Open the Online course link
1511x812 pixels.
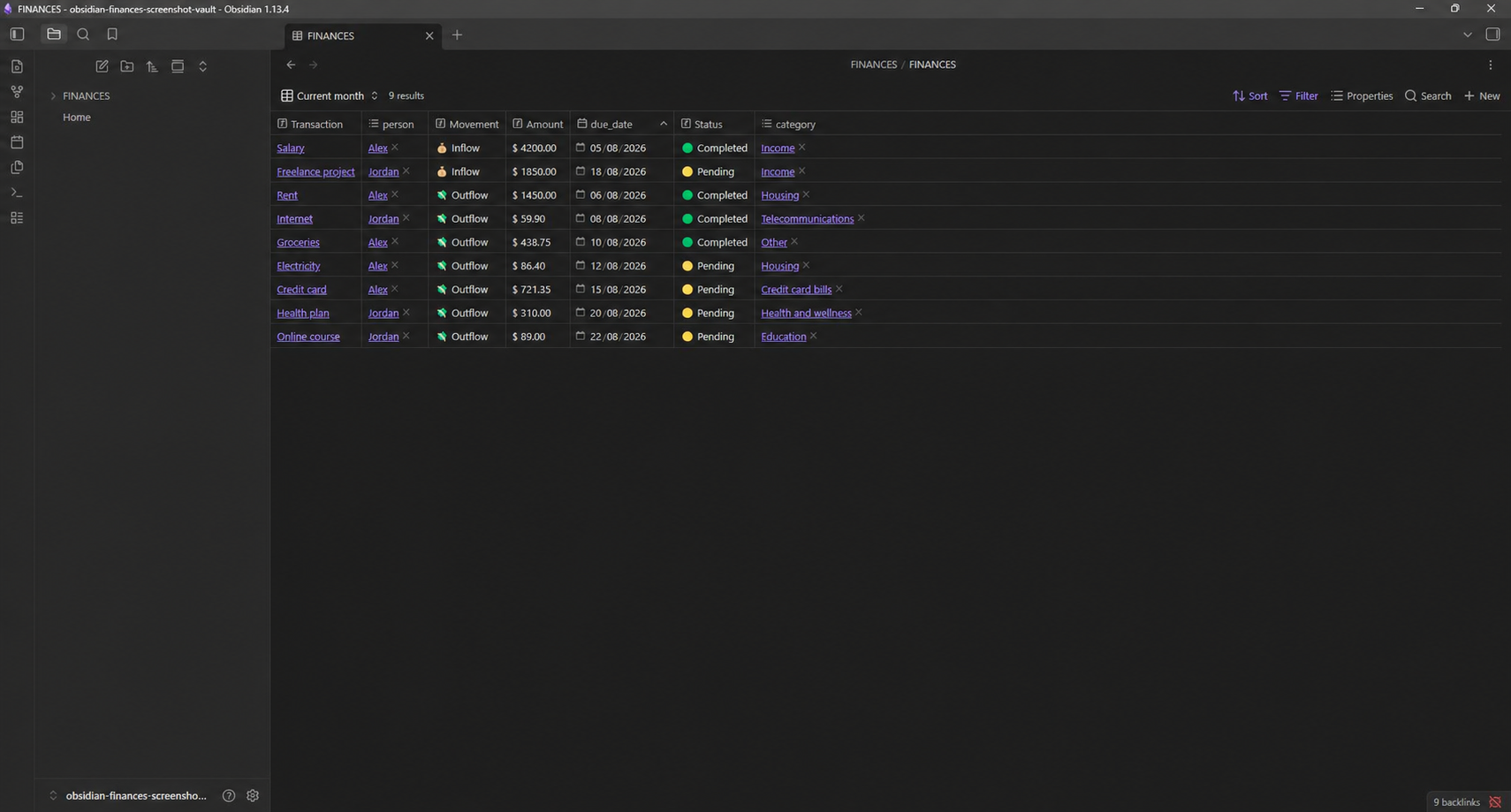click(308, 337)
